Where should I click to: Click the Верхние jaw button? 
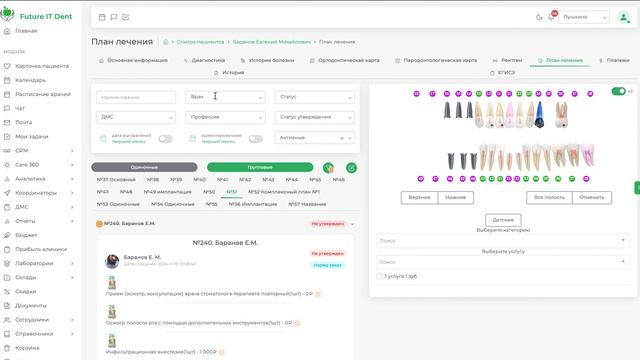click(x=420, y=198)
